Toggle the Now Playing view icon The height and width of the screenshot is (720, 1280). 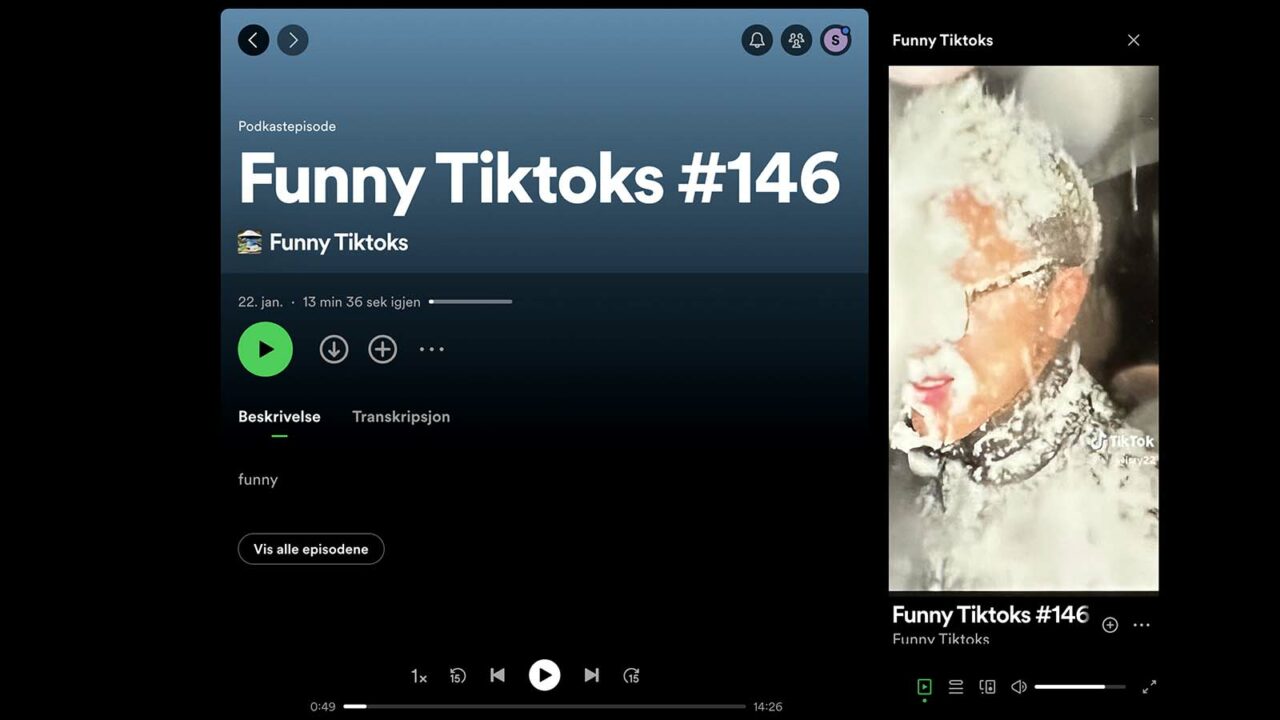point(924,687)
